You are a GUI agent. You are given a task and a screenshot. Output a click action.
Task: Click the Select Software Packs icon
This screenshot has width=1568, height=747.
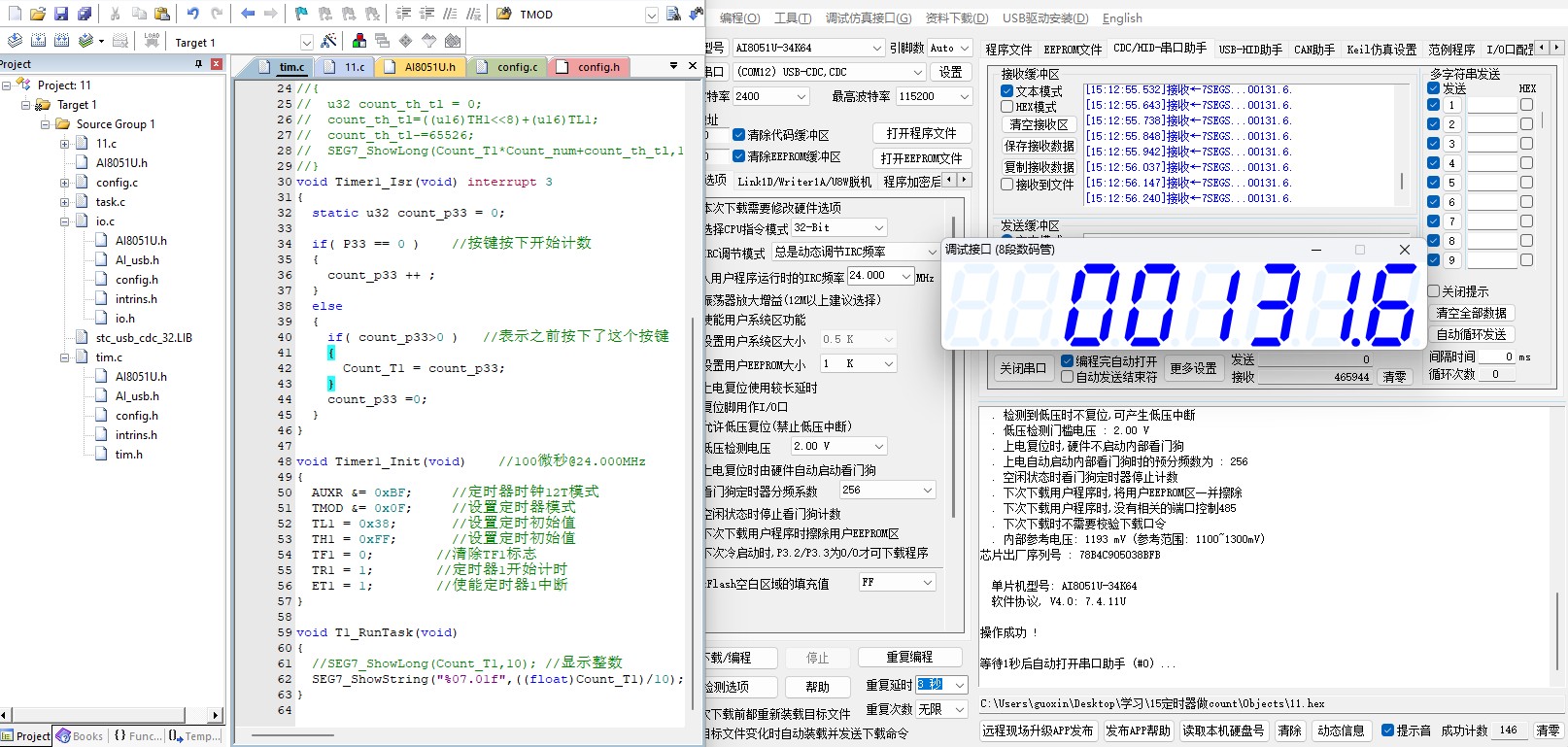[428, 41]
